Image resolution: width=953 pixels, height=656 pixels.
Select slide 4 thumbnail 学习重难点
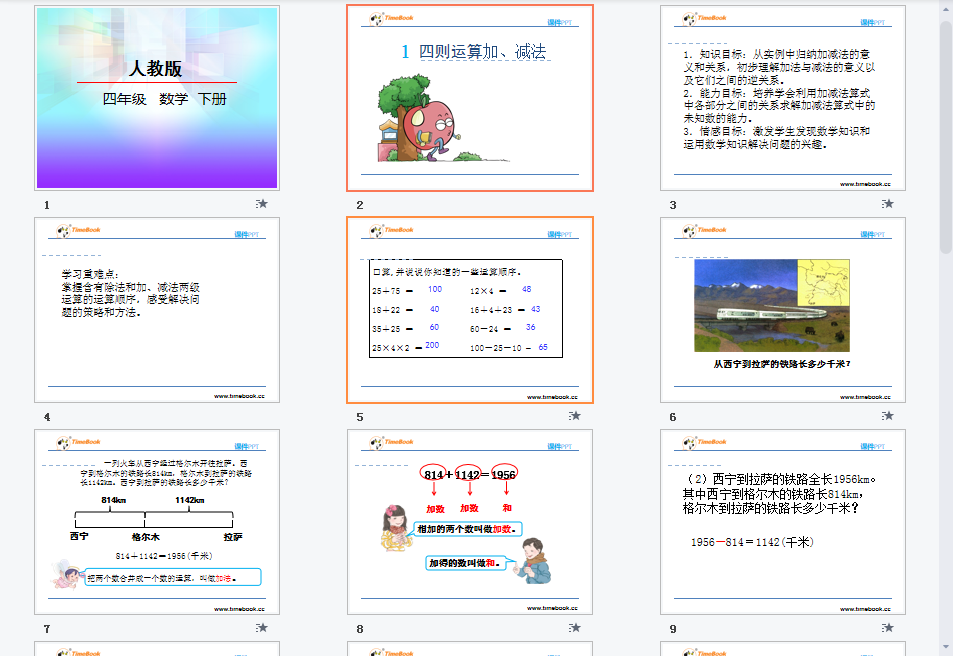point(157,310)
